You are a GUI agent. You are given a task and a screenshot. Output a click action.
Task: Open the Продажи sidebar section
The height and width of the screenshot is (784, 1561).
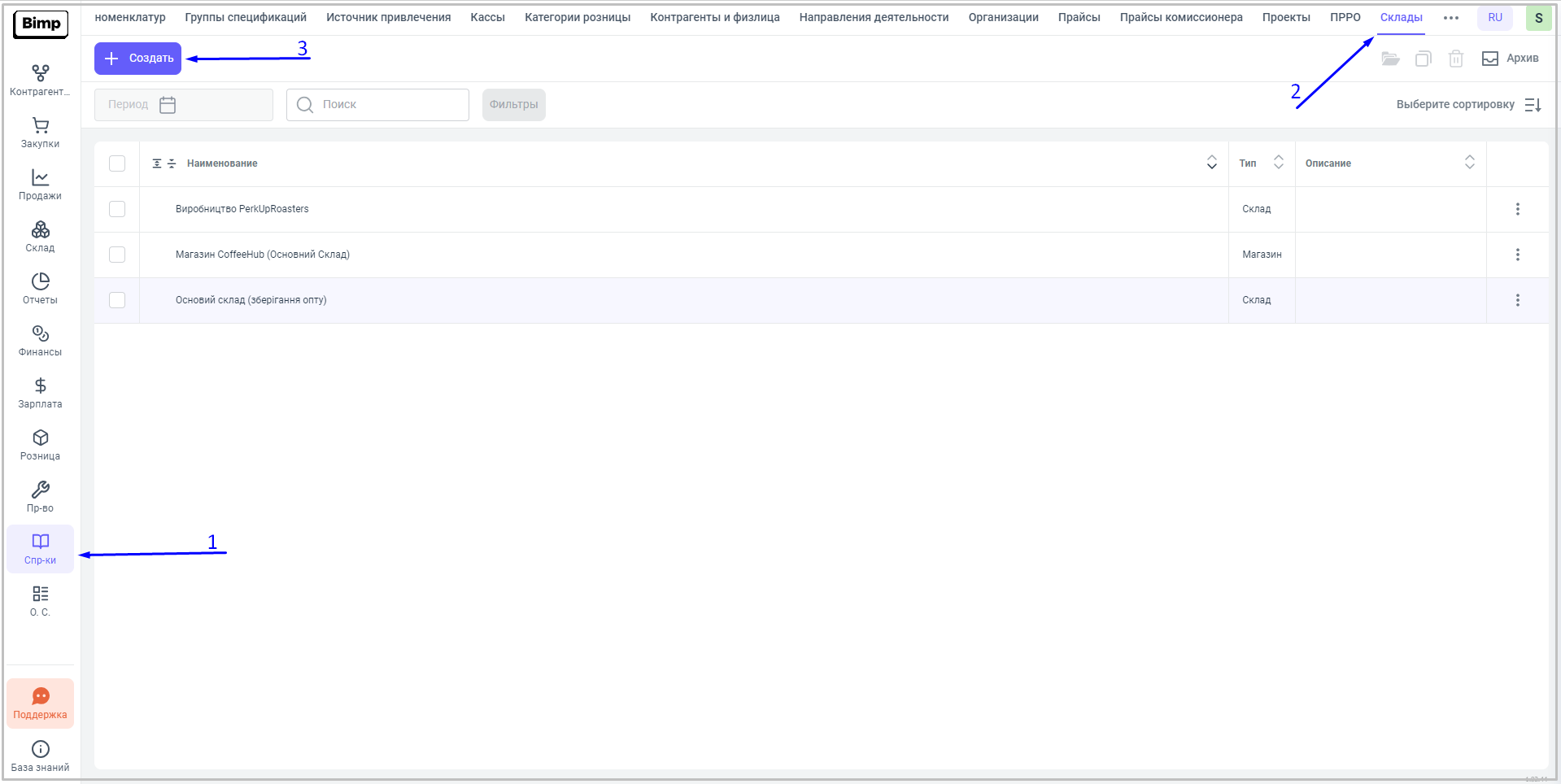point(40,185)
